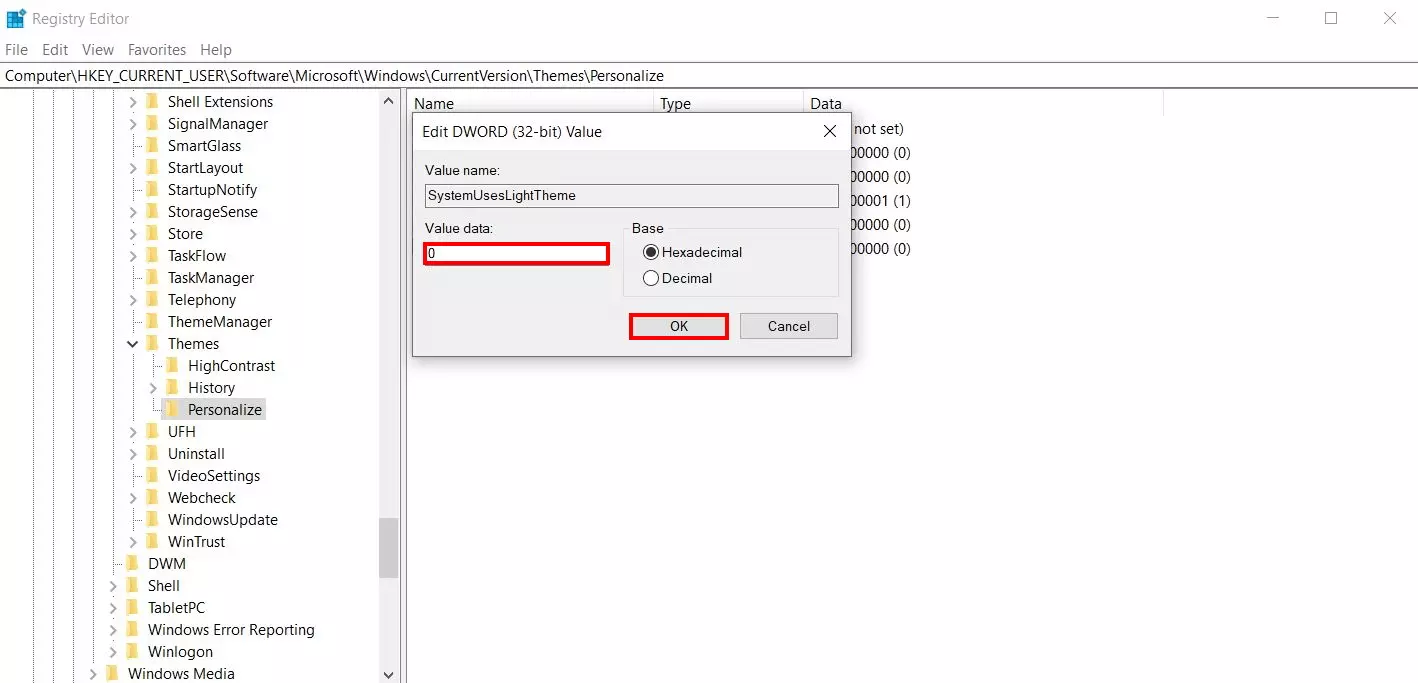Expand the WinTrust key
Screen dimensions: 1418x683
pyautogui.click(x=133, y=542)
